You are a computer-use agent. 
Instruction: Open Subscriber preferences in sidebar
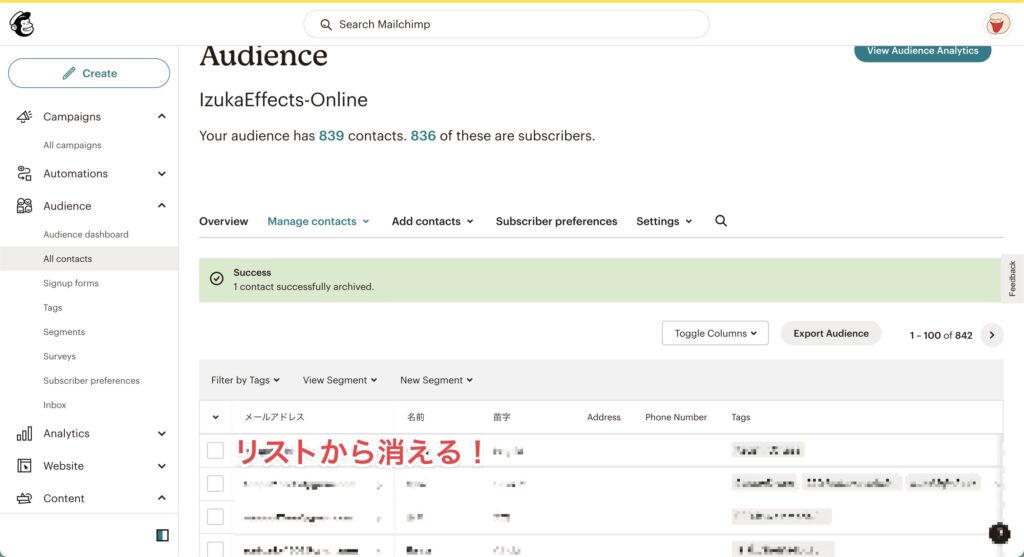[91, 381]
